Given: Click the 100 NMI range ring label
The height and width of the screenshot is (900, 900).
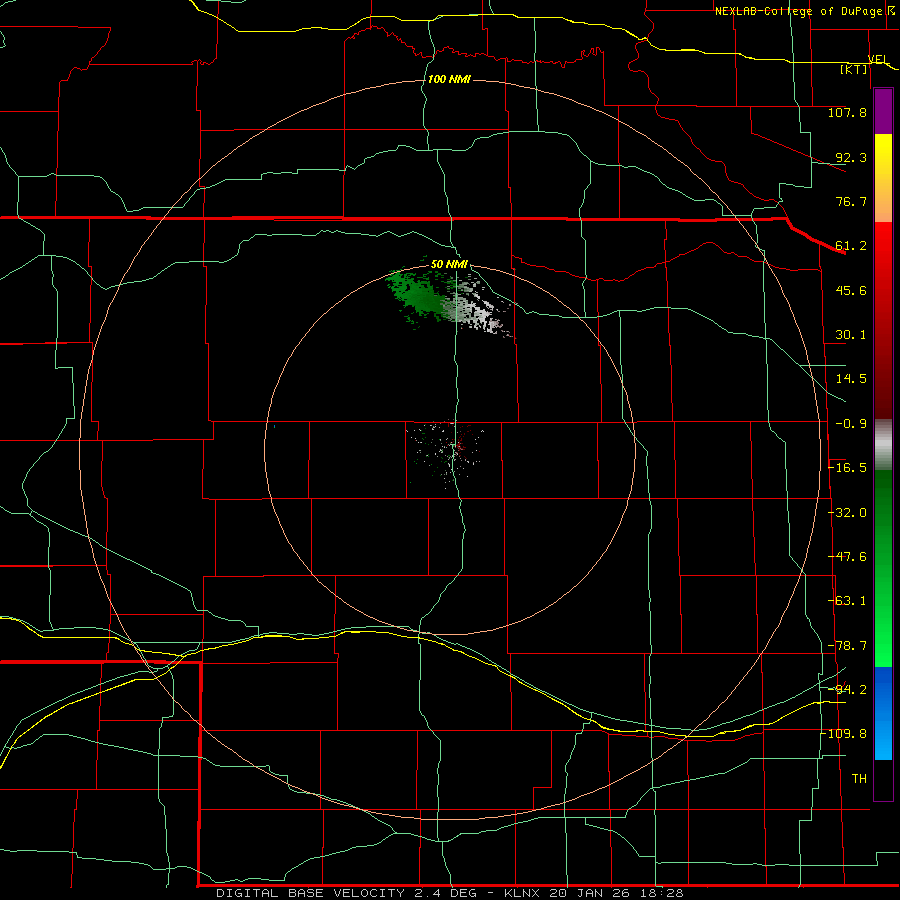Looking at the screenshot, I should click(449, 79).
